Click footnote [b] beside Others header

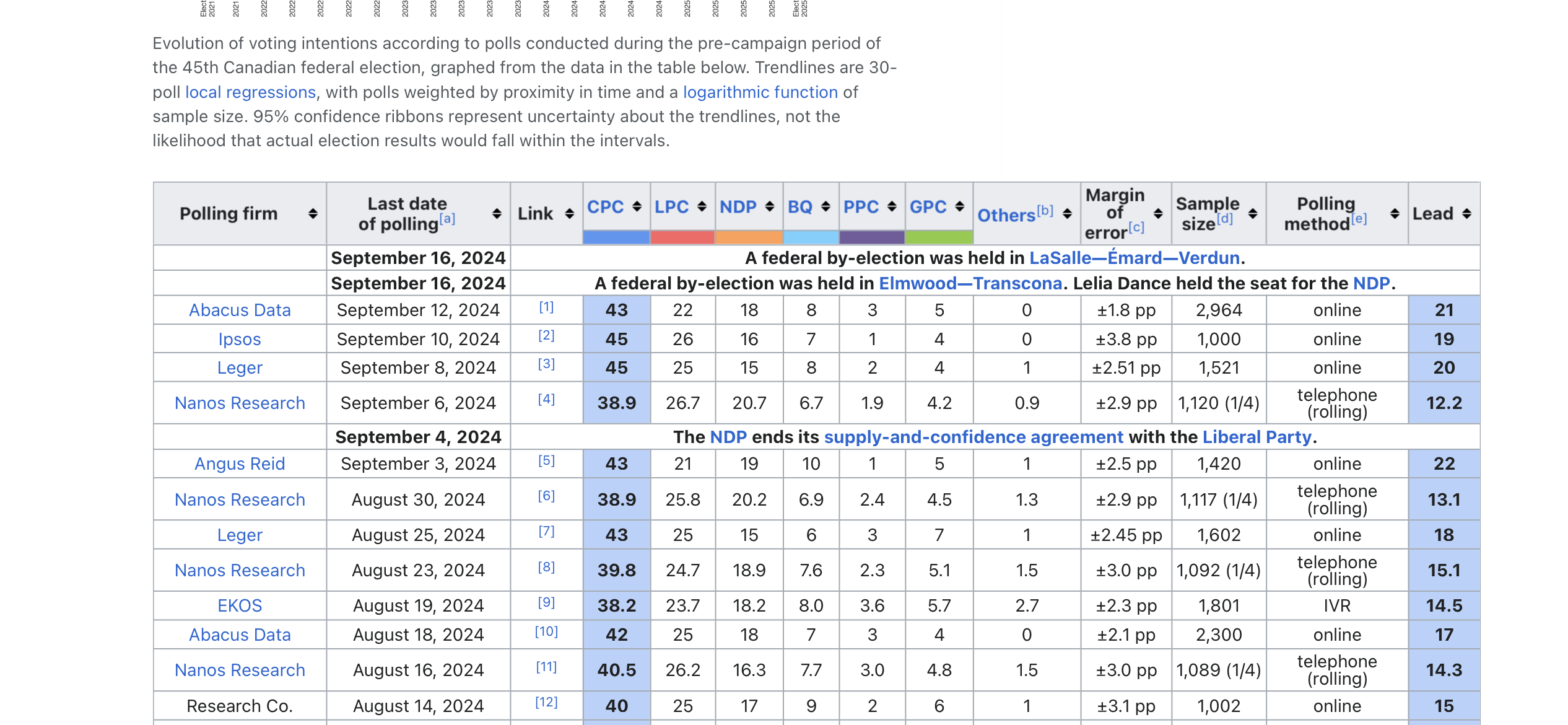click(x=1045, y=210)
